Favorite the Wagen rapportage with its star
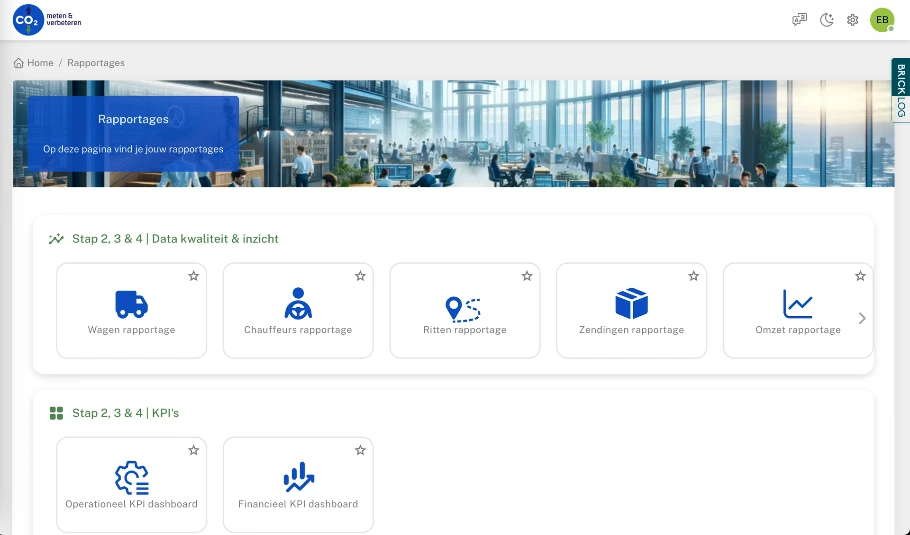 click(x=194, y=276)
